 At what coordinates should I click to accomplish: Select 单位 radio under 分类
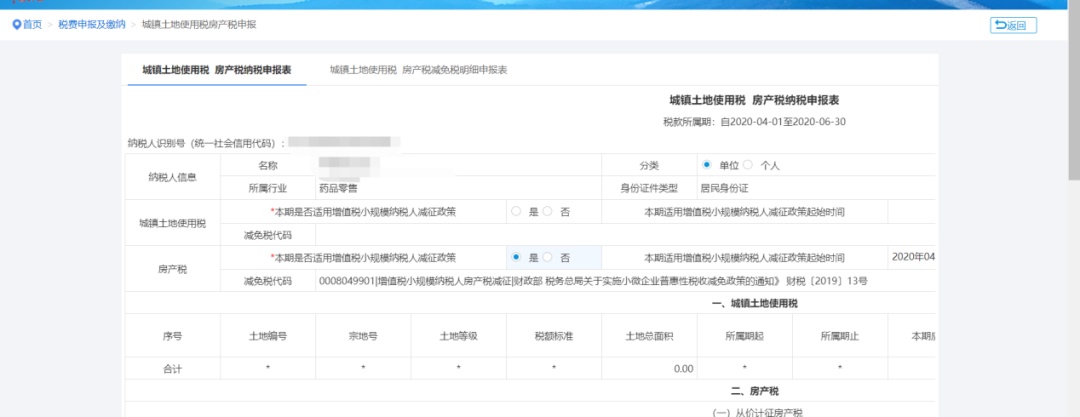[x=707, y=165]
